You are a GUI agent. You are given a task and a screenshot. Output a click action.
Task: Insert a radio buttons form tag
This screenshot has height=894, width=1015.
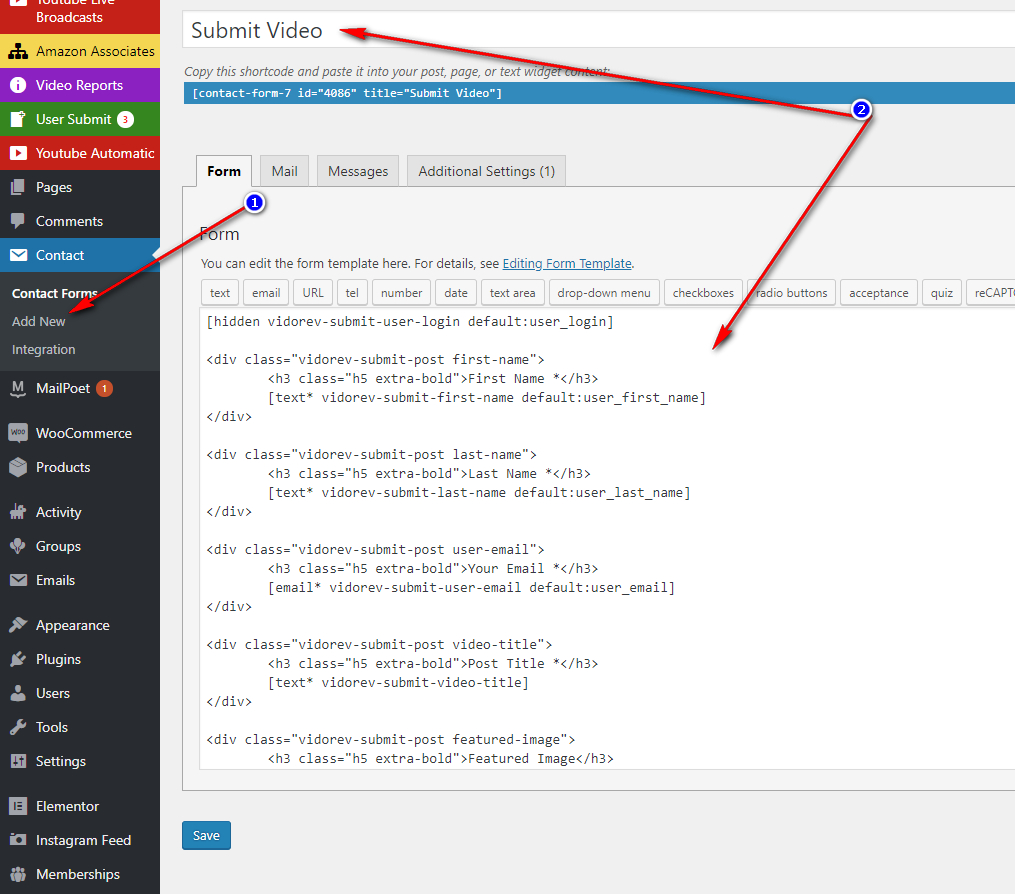coord(791,293)
